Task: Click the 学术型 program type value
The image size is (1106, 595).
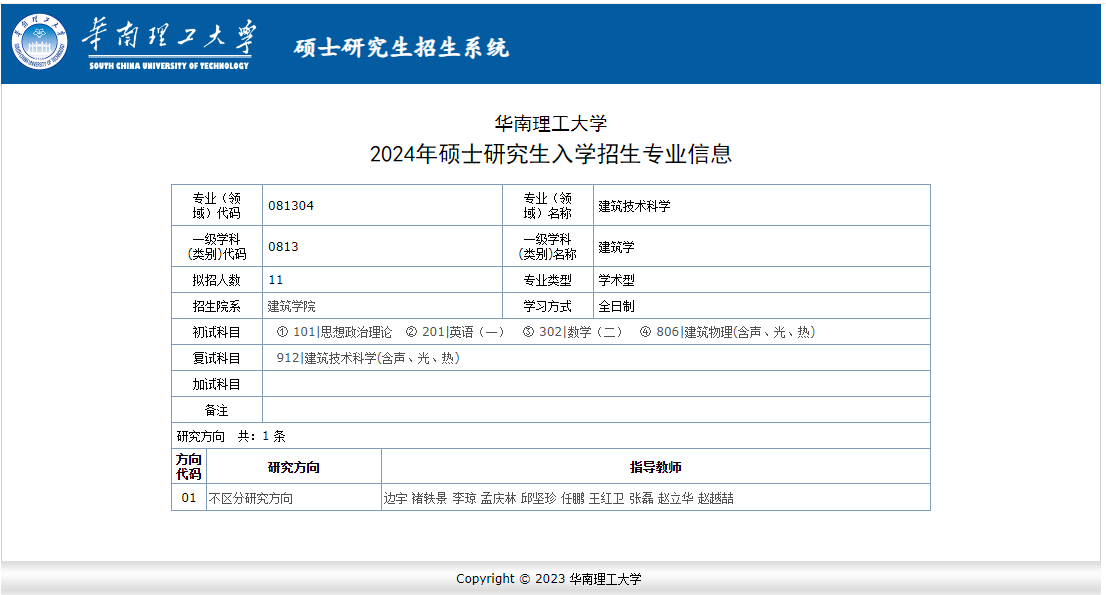Action: pyautogui.click(x=616, y=280)
